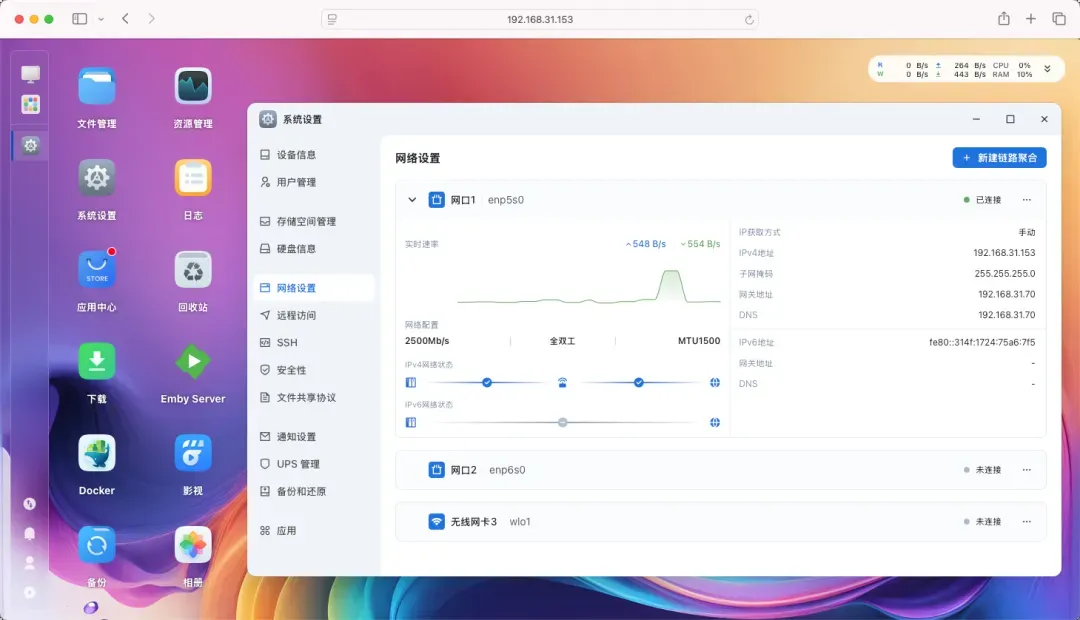This screenshot has height=620, width=1080.
Task: Open the more options menu for 网口1
Action: coord(1026,200)
